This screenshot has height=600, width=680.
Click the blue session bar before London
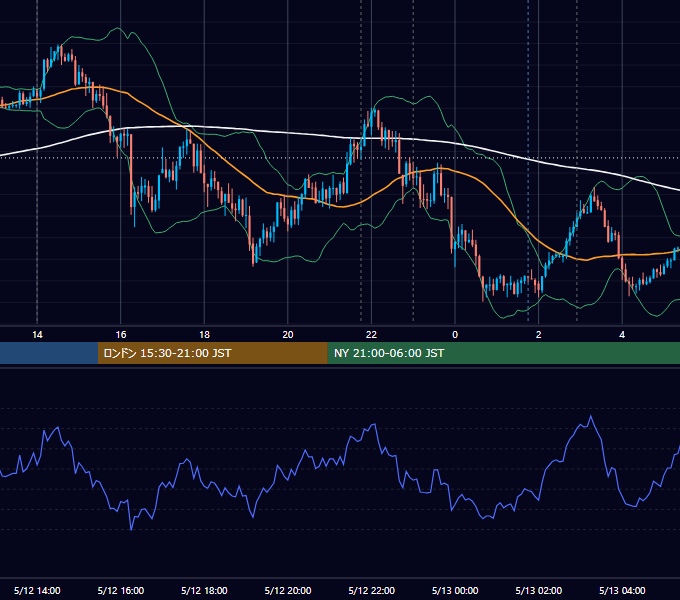click(49, 353)
